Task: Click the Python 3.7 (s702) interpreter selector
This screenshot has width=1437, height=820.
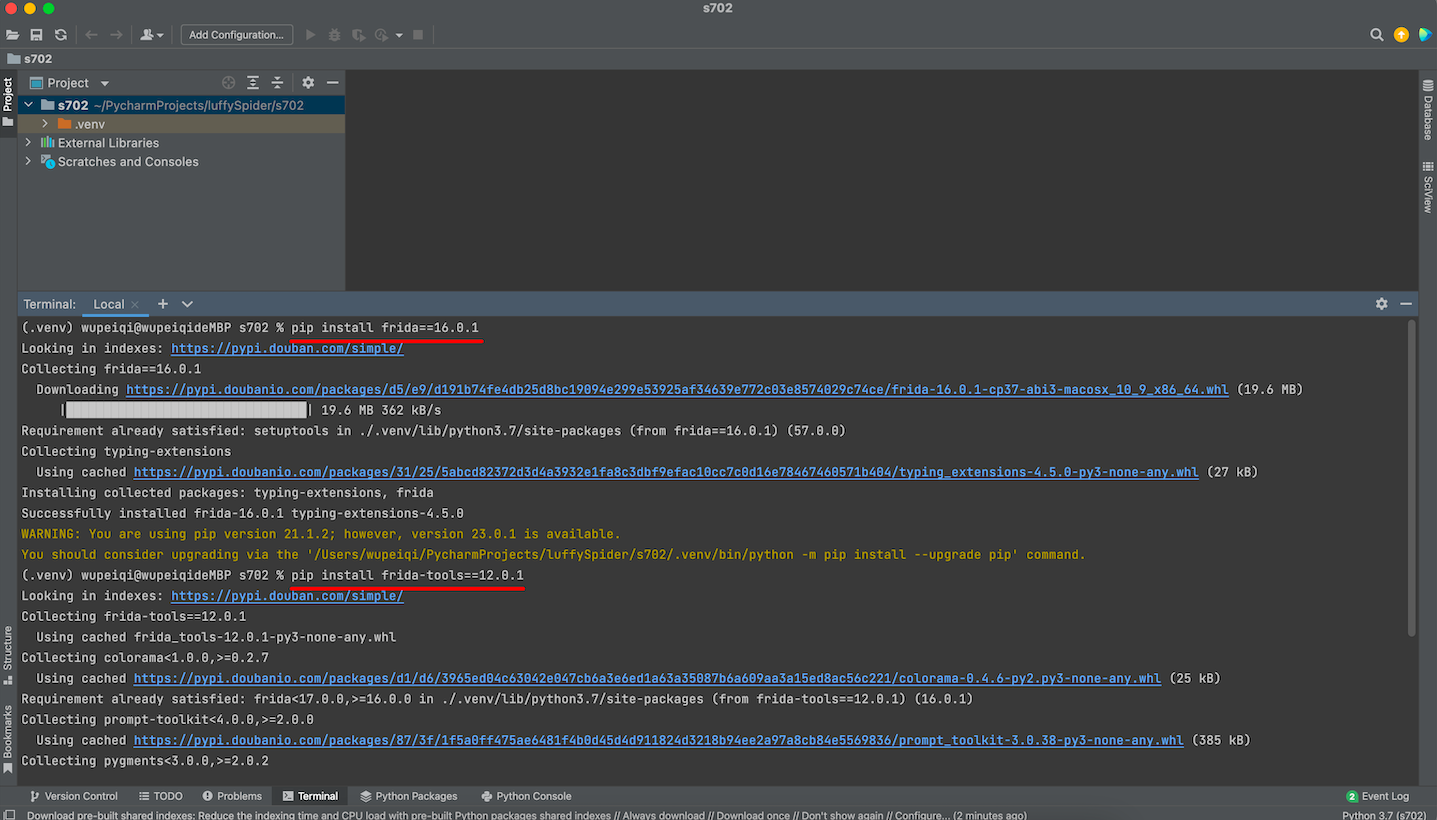Action: click(1384, 815)
